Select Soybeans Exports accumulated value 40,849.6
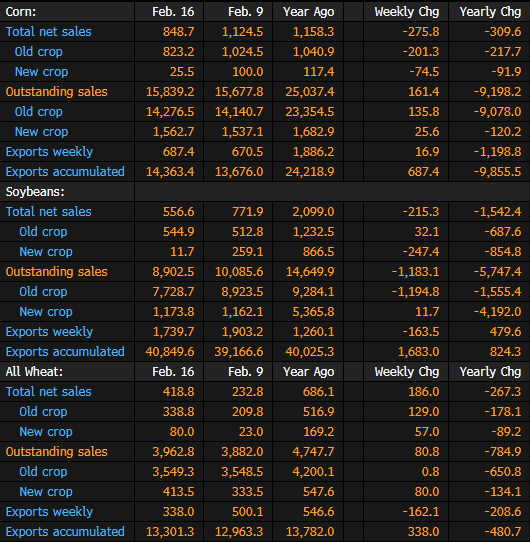The image size is (531, 543). (170, 352)
